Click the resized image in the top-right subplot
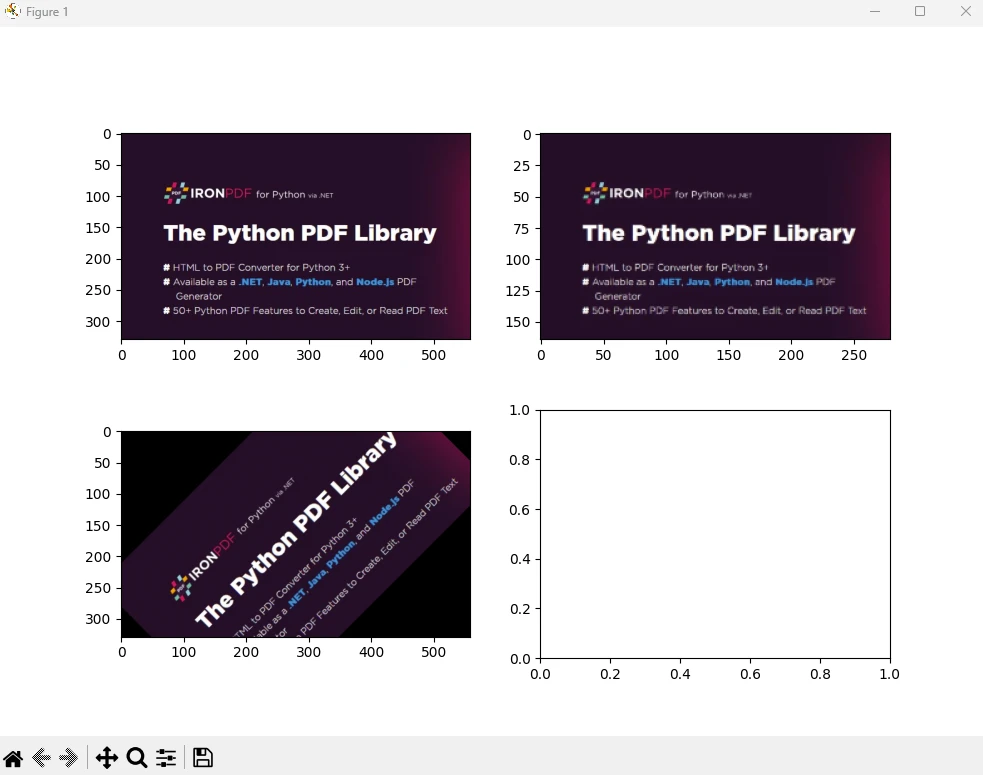This screenshot has height=775, width=983. tap(715, 236)
